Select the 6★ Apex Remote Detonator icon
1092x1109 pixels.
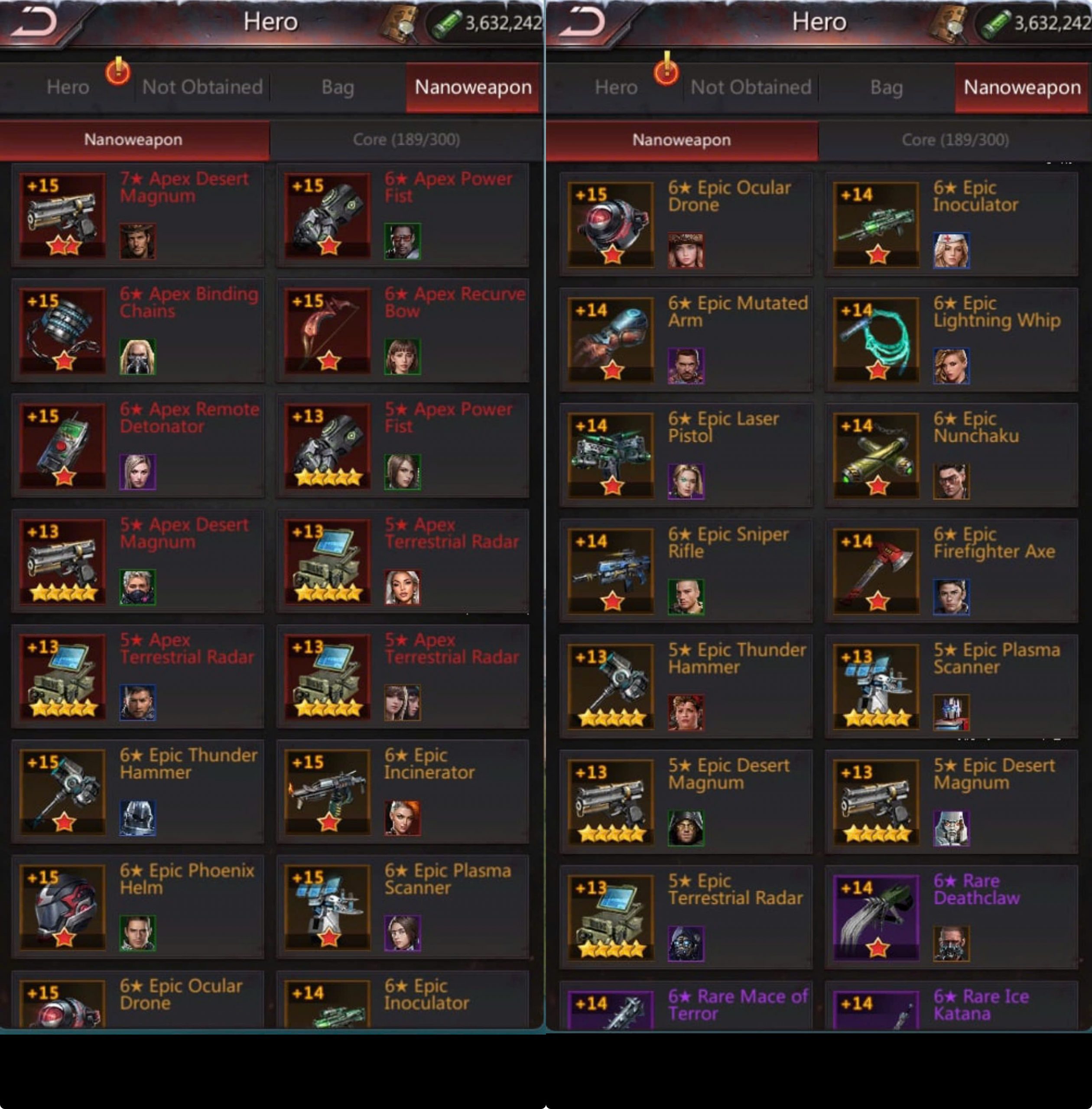pos(63,446)
